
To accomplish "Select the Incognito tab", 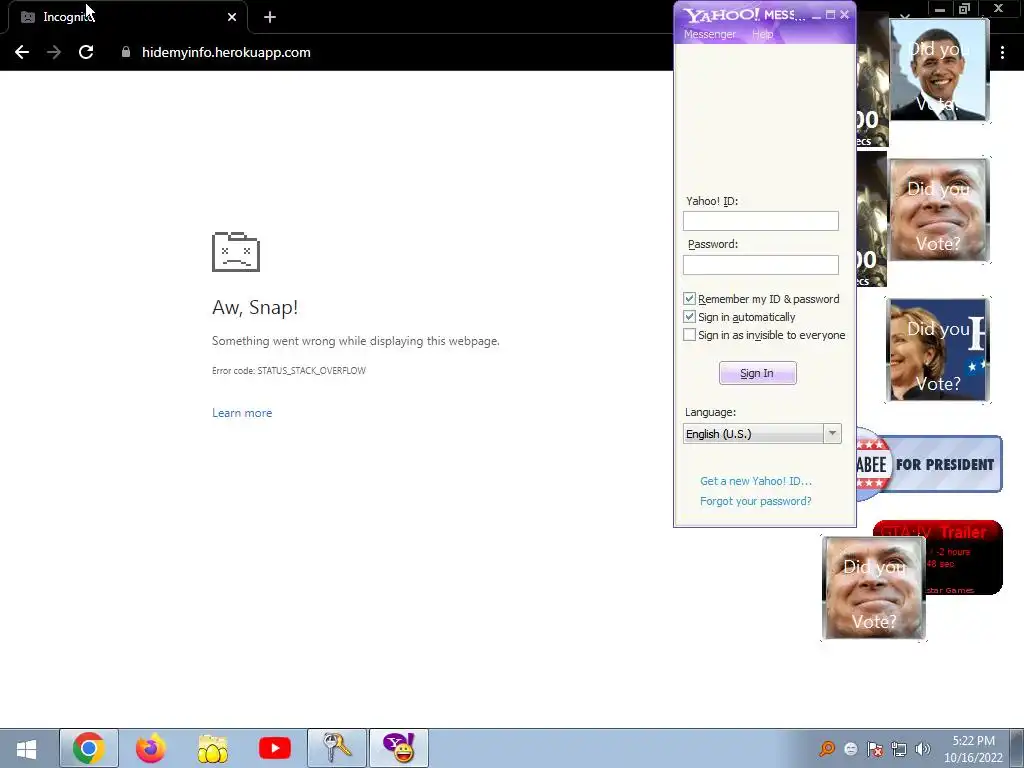I will pos(127,17).
